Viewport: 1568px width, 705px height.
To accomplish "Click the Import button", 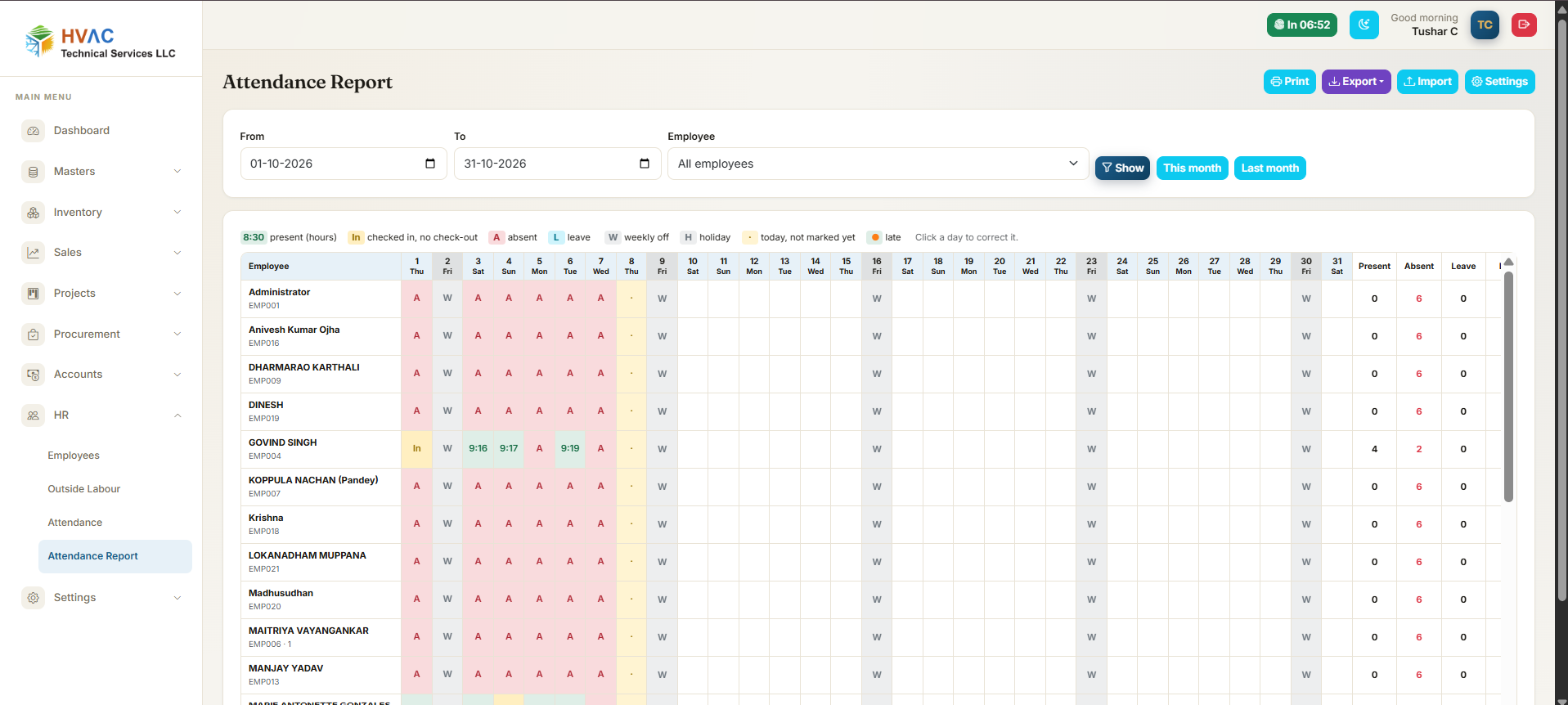I will tap(1427, 82).
